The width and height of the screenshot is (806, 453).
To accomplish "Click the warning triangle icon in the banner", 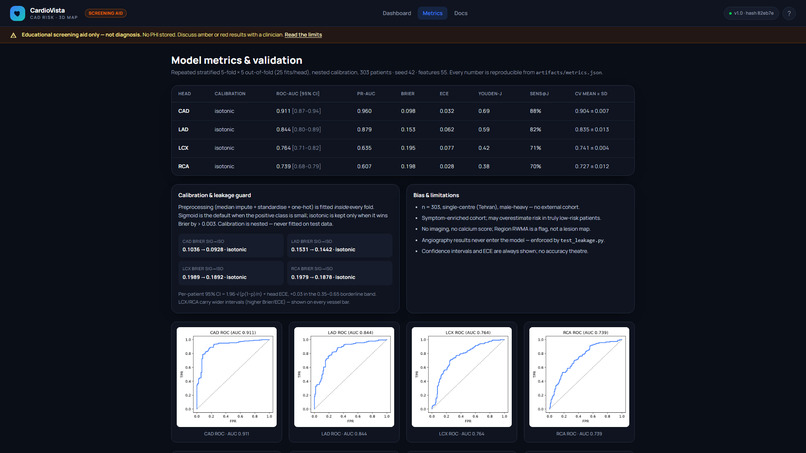I will [13, 35].
